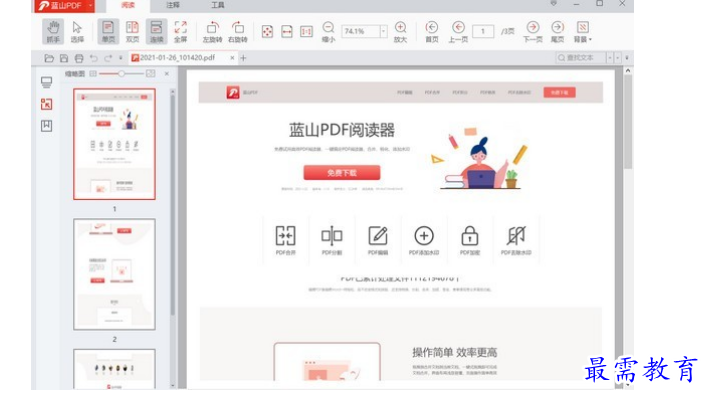
Task: Select the Hand (抓手) tool
Action: 53,32
